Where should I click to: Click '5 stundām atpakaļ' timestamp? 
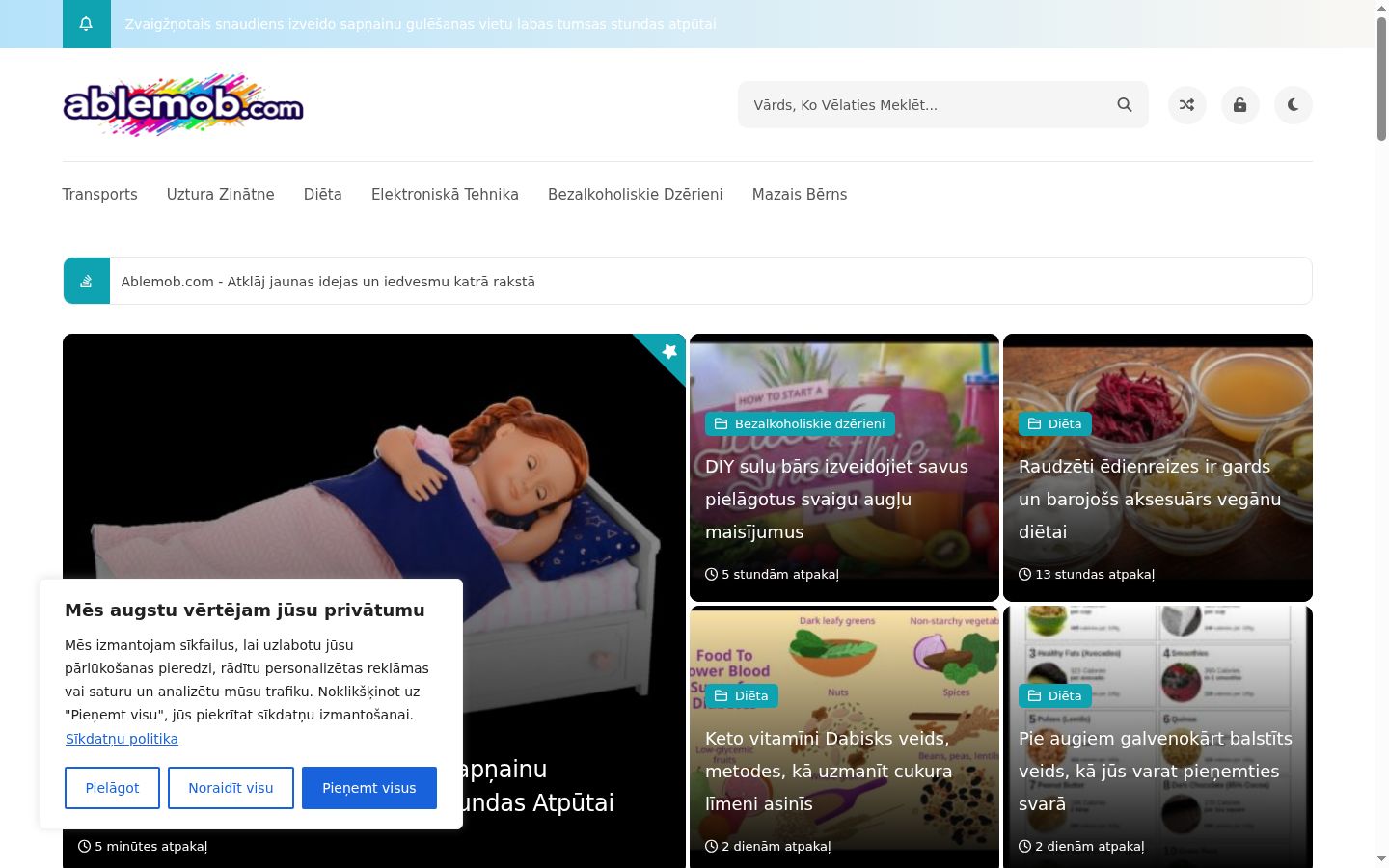pos(773,574)
